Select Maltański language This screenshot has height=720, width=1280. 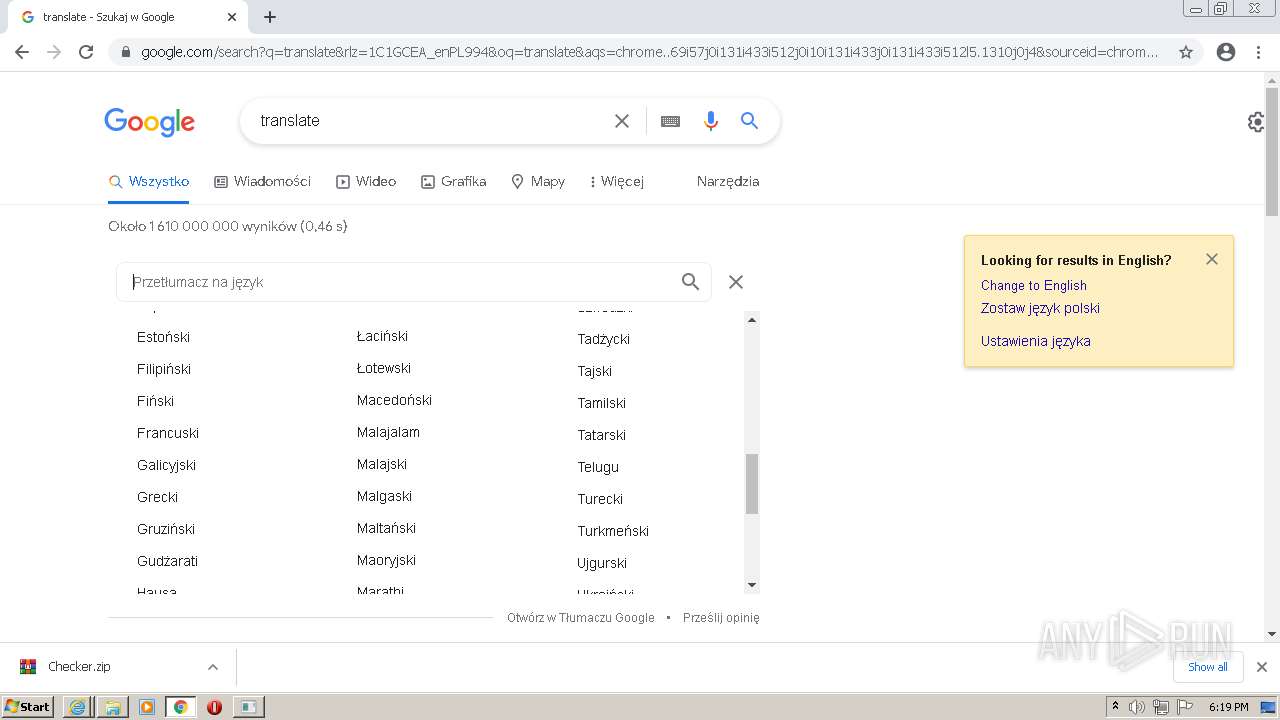pos(386,528)
